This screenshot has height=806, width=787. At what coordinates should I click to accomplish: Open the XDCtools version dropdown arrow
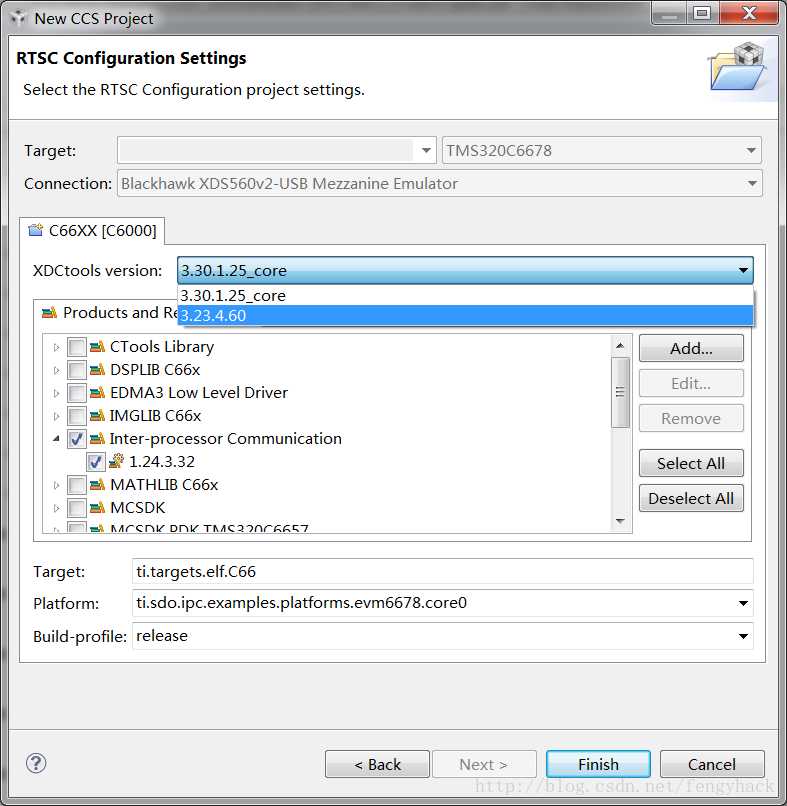(743, 270)
